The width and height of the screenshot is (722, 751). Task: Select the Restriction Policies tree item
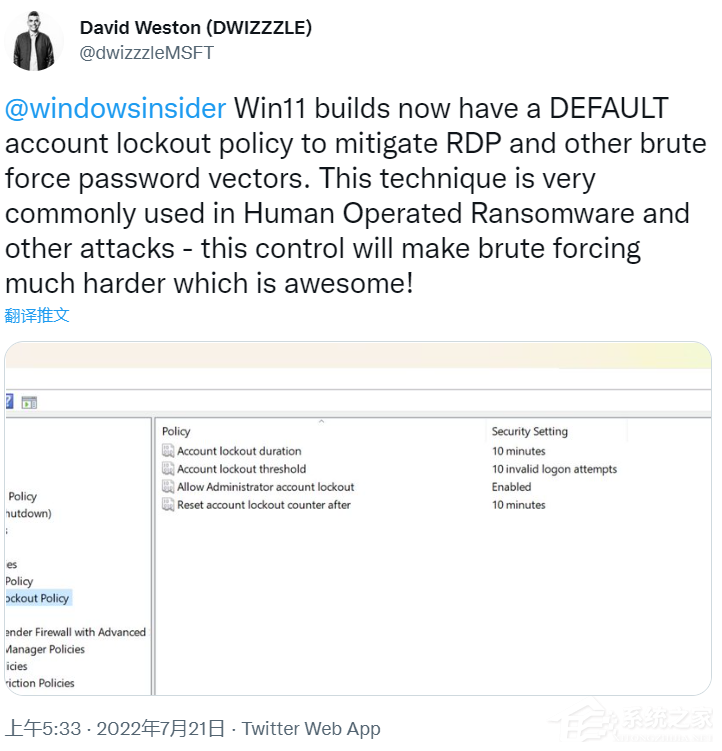39,683
